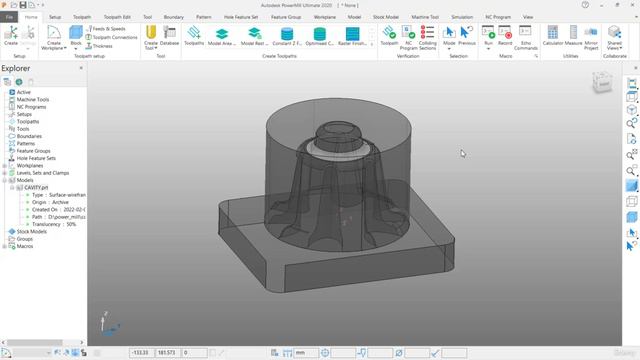Expand Levels, Sets and Clamps node

point(4,173)
